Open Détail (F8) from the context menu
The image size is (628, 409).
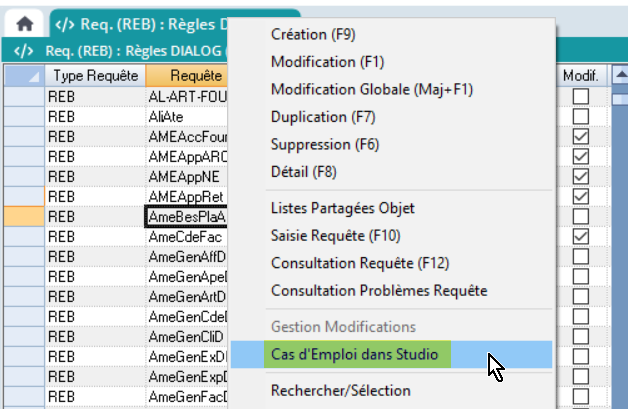(x=304, y=172)
